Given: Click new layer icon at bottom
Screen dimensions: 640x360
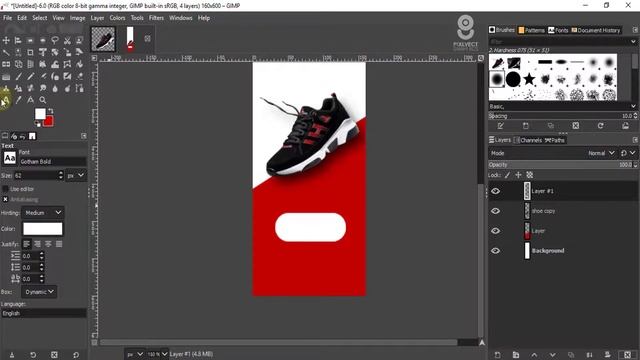Looking at the screenshot, I should [x=497, y=355].
